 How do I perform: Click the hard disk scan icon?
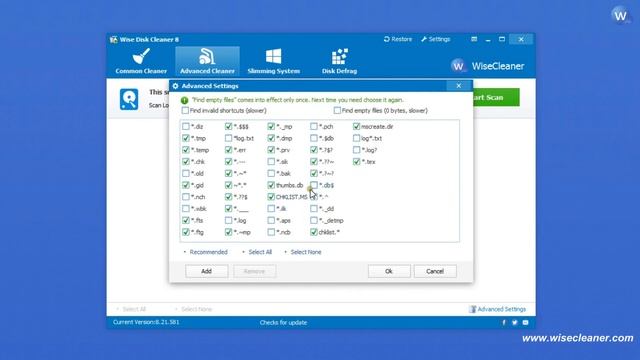tap(129, 99)
